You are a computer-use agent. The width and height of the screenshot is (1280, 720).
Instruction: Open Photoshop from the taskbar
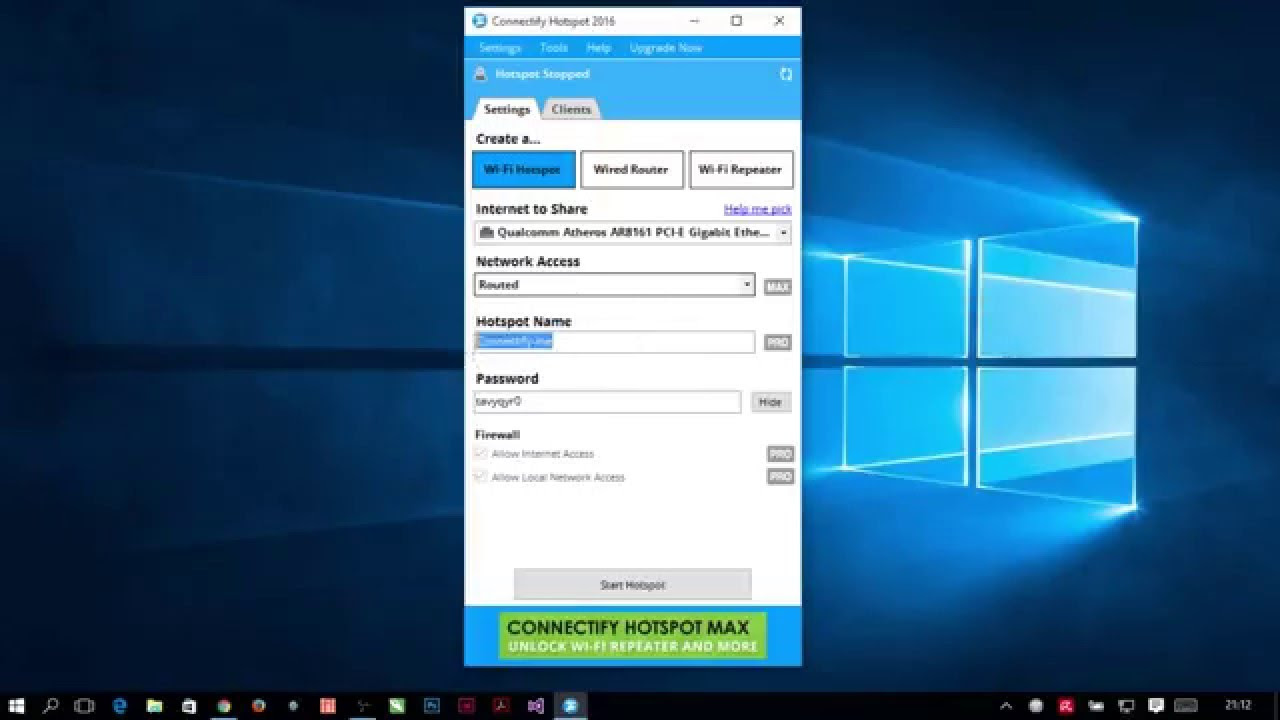432,705
